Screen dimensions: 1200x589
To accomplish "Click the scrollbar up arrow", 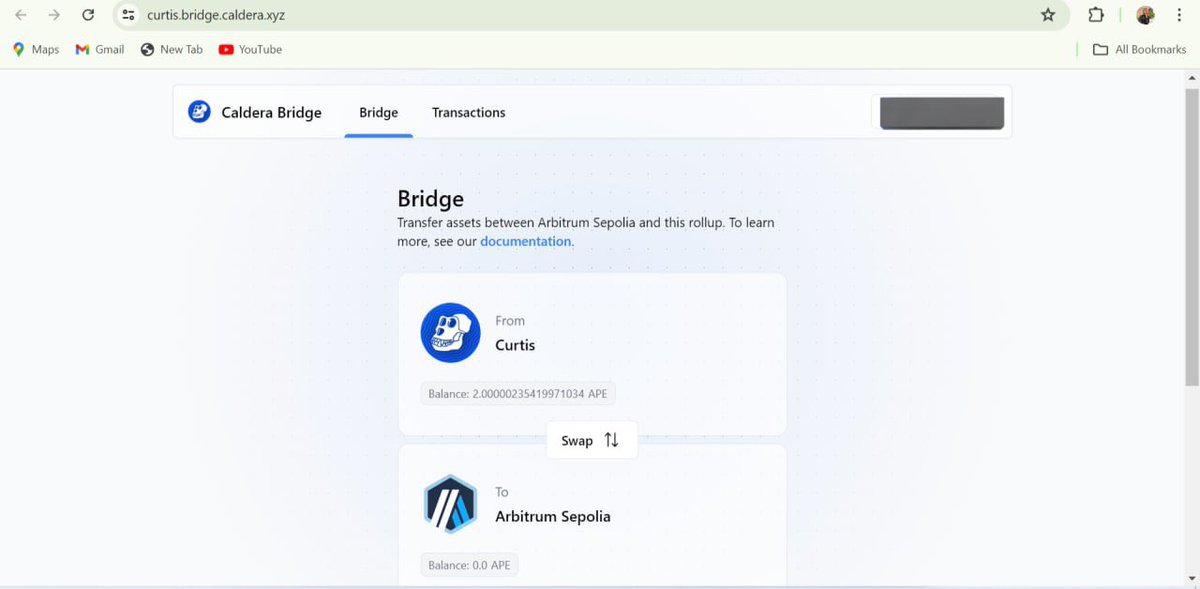I will click(x=1192, y=78).
